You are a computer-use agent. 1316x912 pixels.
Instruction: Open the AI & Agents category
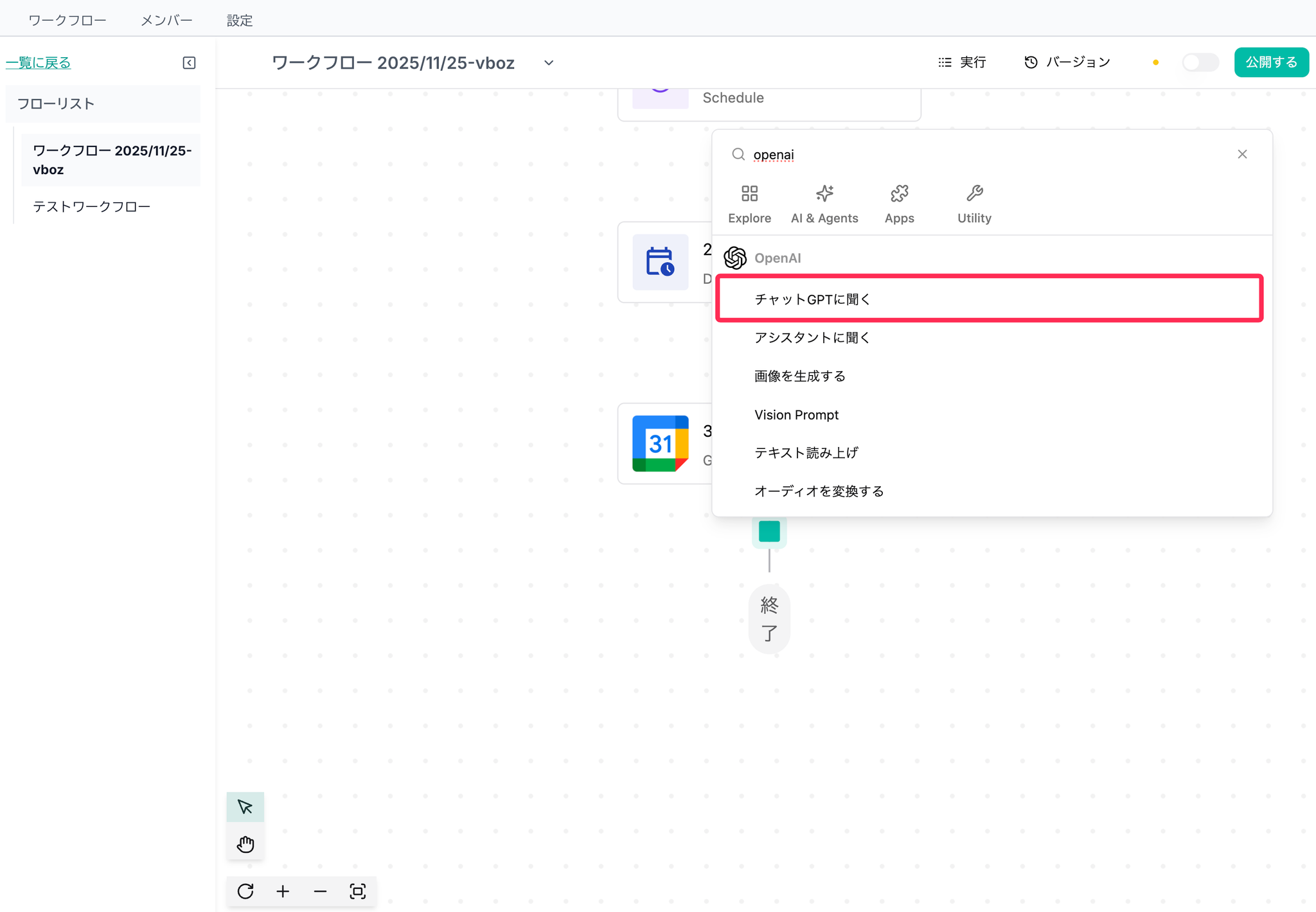824,204
